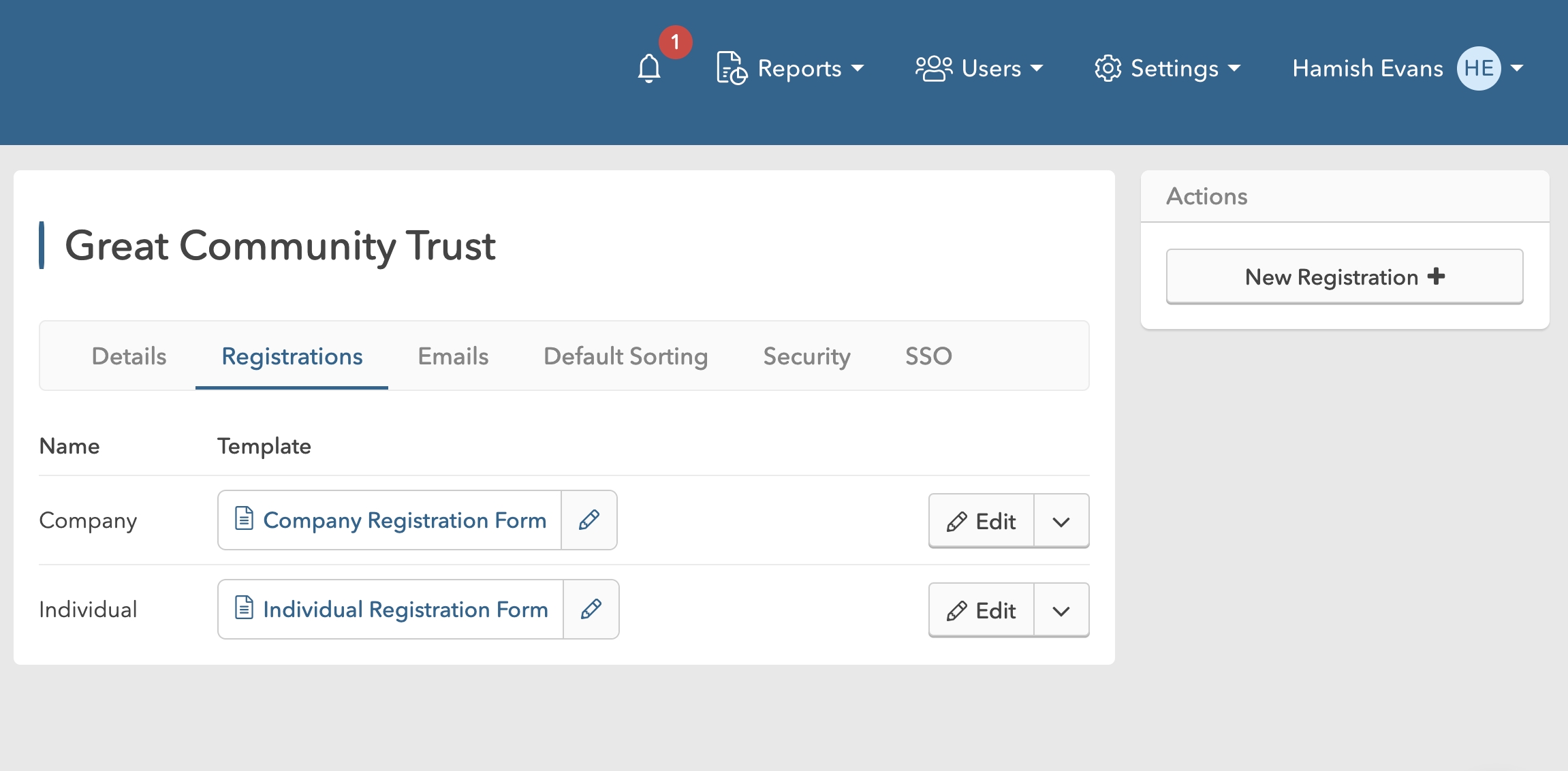Click Edit for the Company registration
Image resolution: width=1568 pixels, height=771 pixels.
[982, 522]
